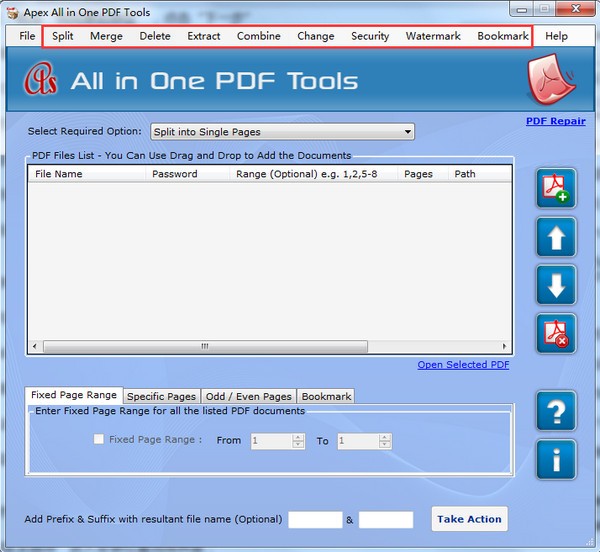Viewport: 600px width, 552px height.
Task: Open the Help menu
Action: (556, 36)
